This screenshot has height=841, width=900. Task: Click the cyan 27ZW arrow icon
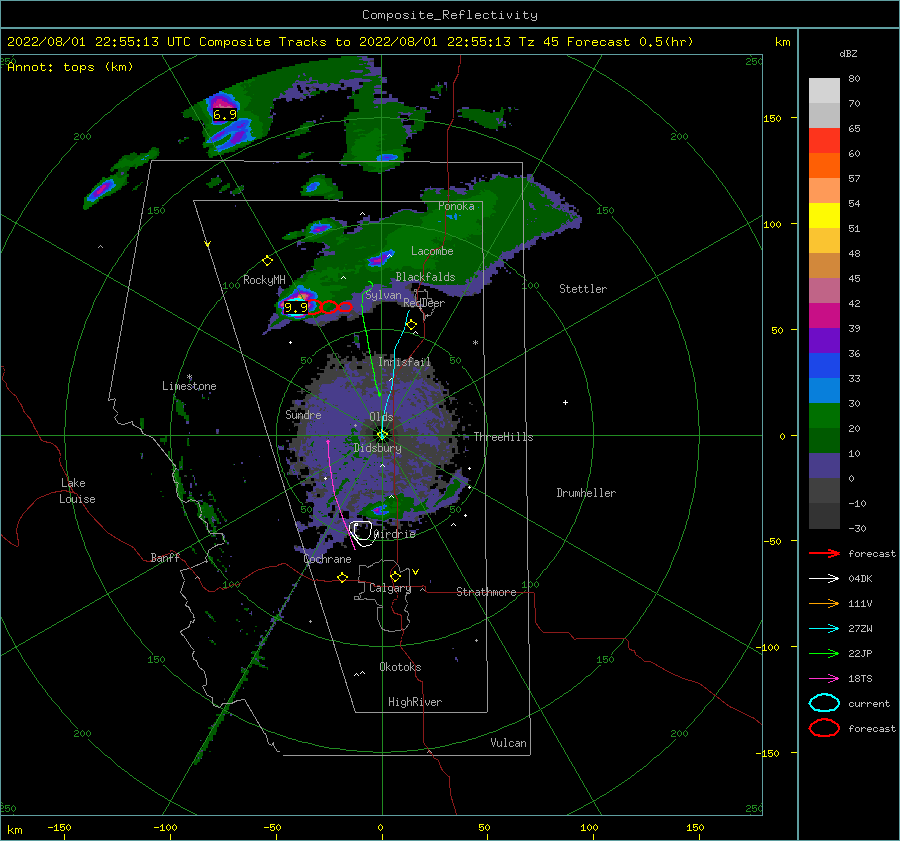pos(824,629)
